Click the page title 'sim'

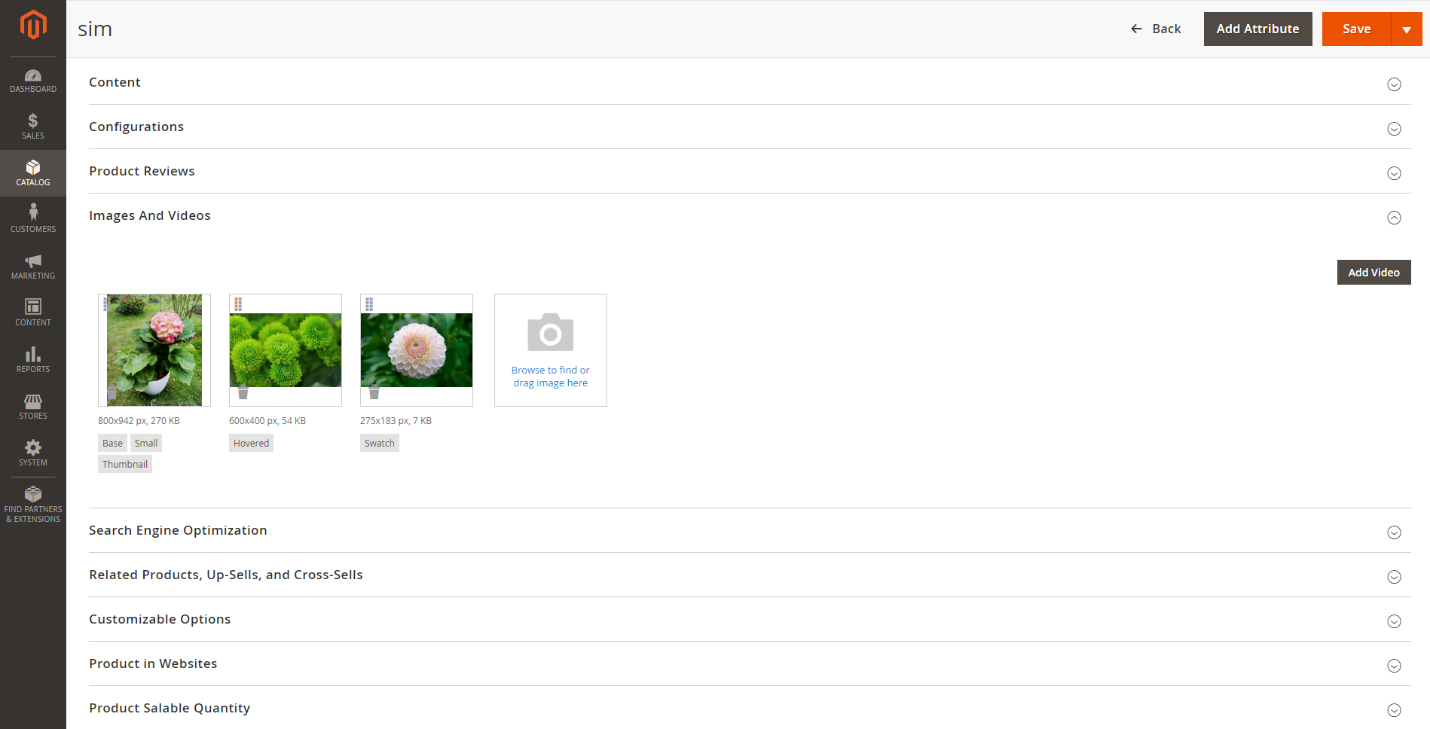tap(95, 29)
